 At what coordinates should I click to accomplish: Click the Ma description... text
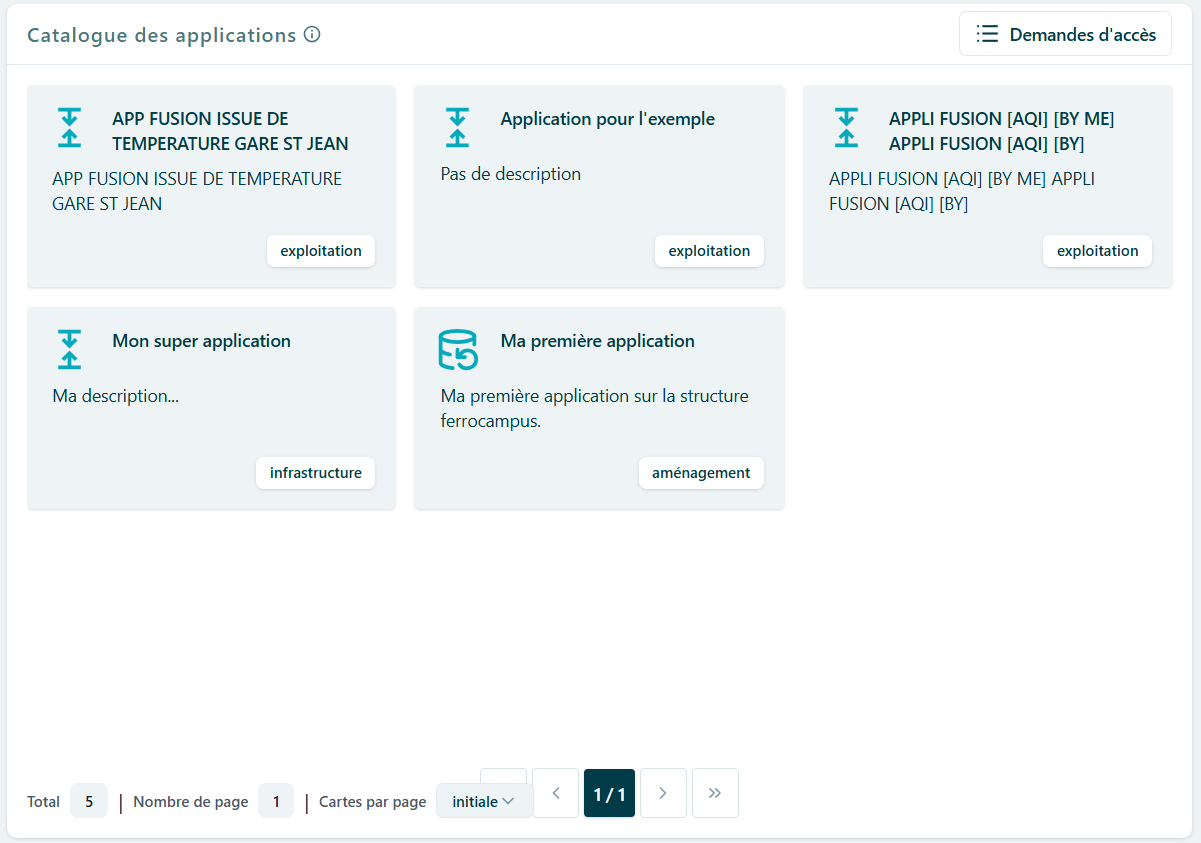(116, 396)
